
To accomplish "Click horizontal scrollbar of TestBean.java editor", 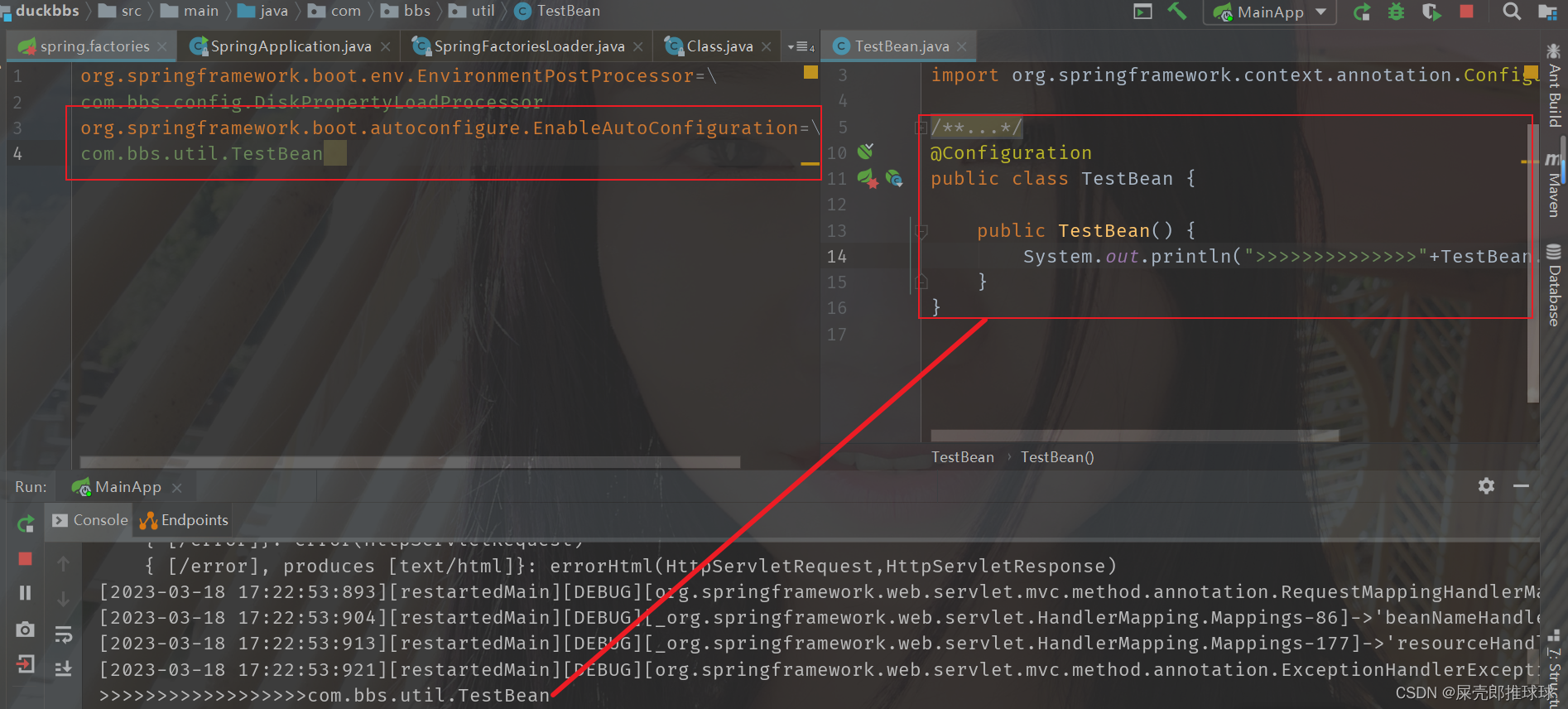I will [1134, 436].
